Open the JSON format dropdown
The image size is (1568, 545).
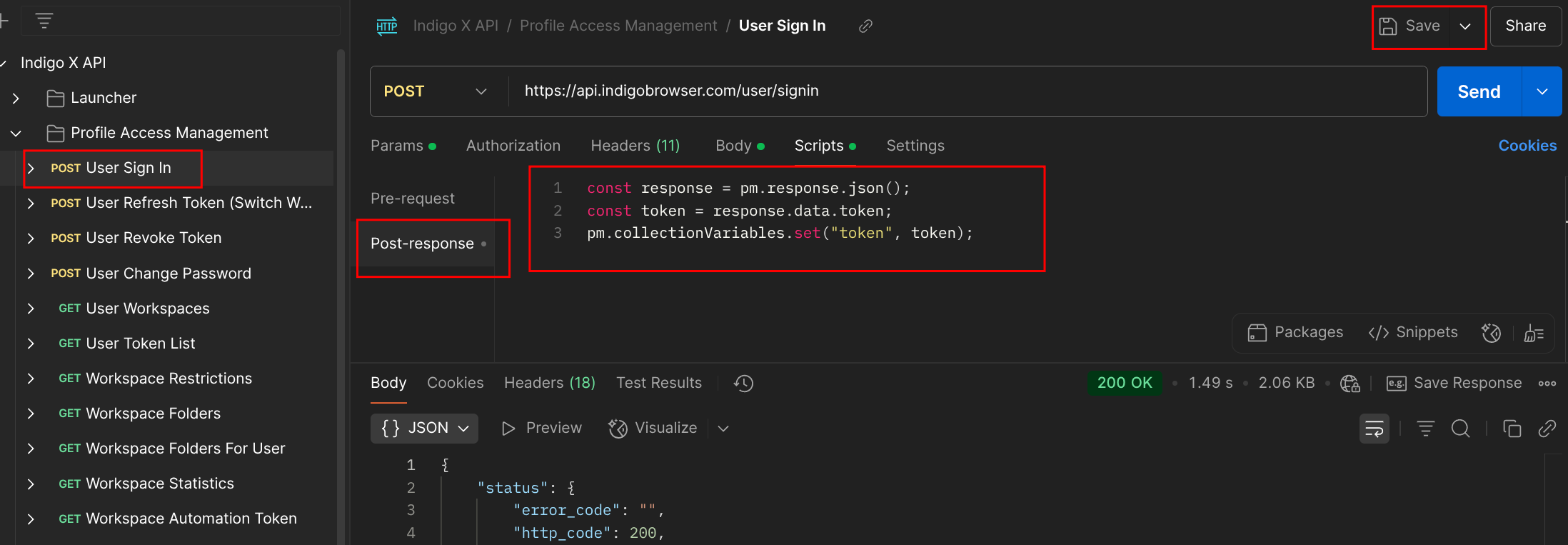point(424,428)
